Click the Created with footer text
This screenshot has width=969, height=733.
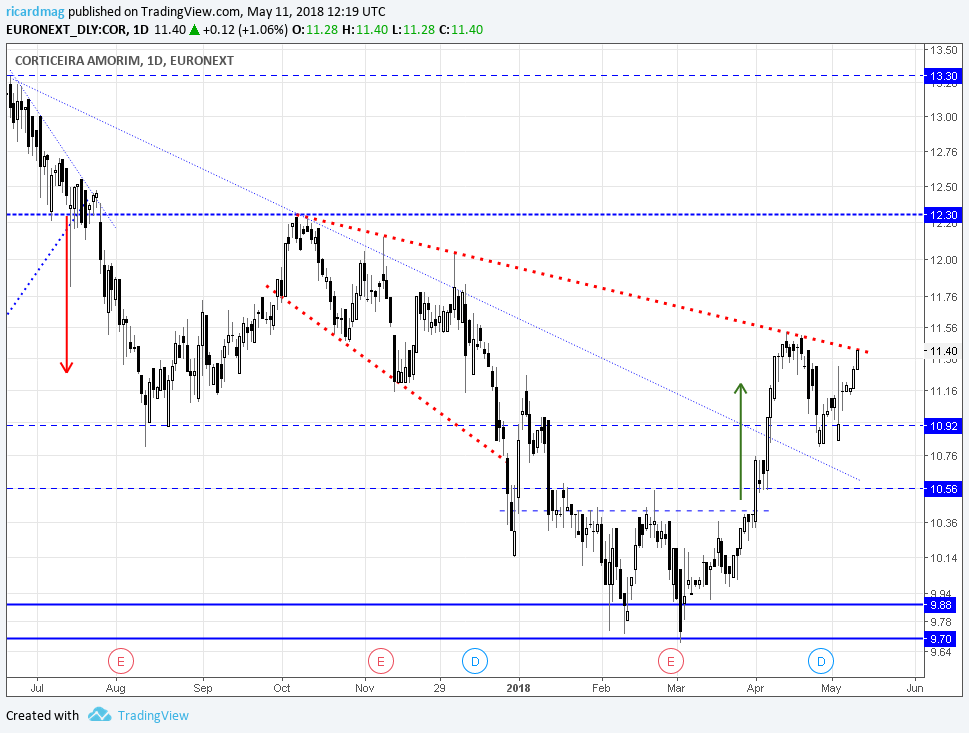43,716
